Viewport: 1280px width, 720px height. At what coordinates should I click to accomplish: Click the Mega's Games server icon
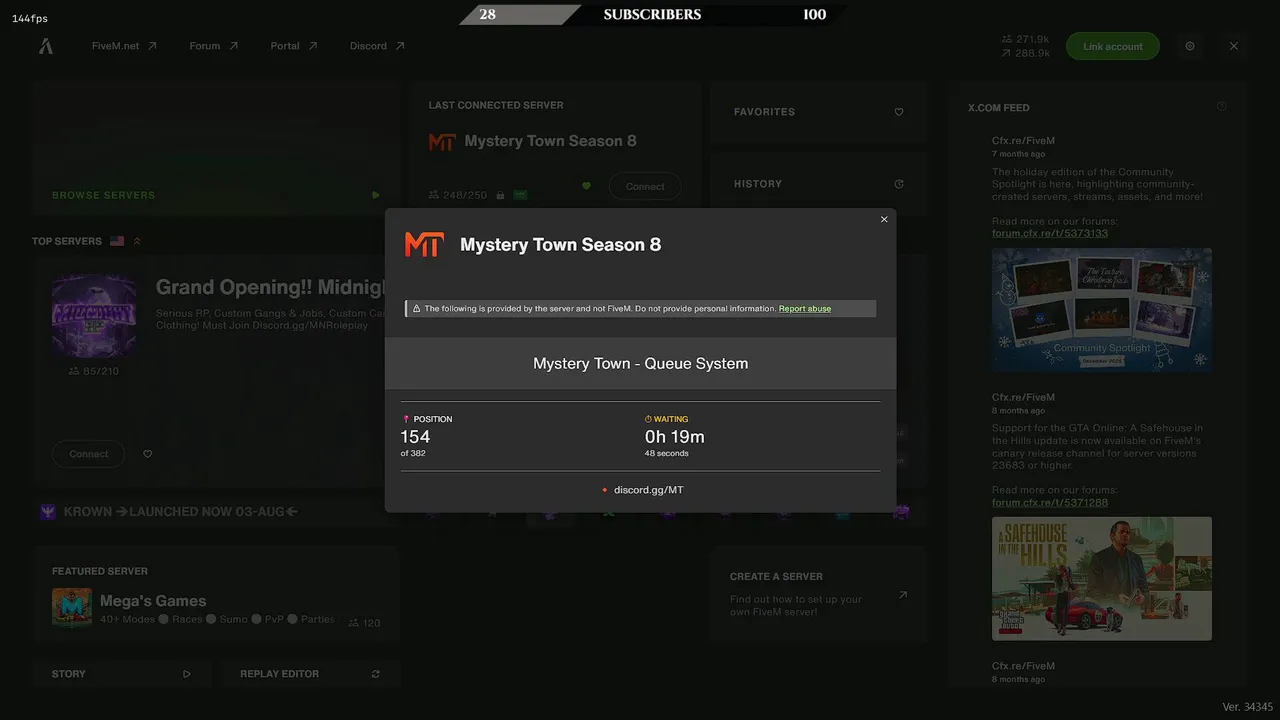click(72, 608)
